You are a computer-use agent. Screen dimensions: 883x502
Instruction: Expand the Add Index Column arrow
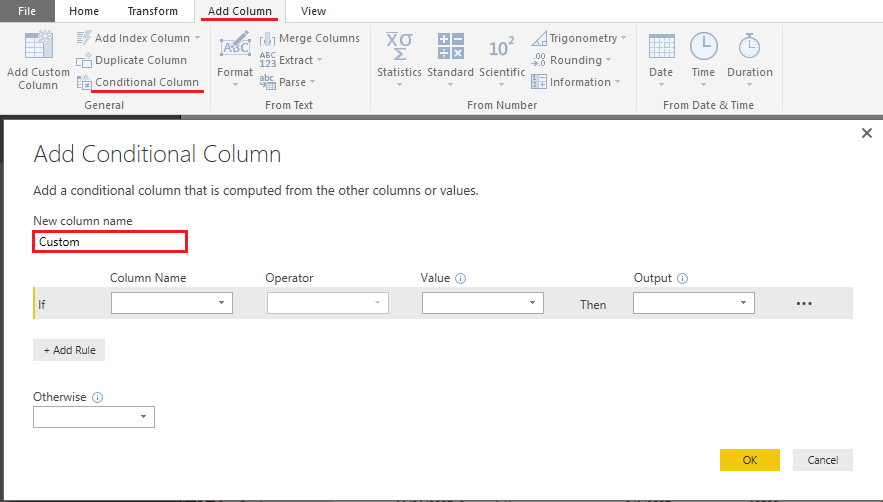coord(198,38)
